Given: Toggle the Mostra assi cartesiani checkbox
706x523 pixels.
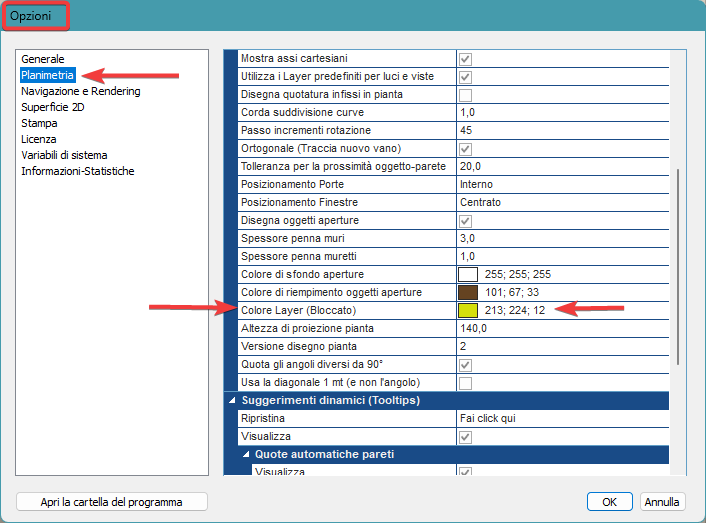Looking at the screenshot, I should coord(465,59).
